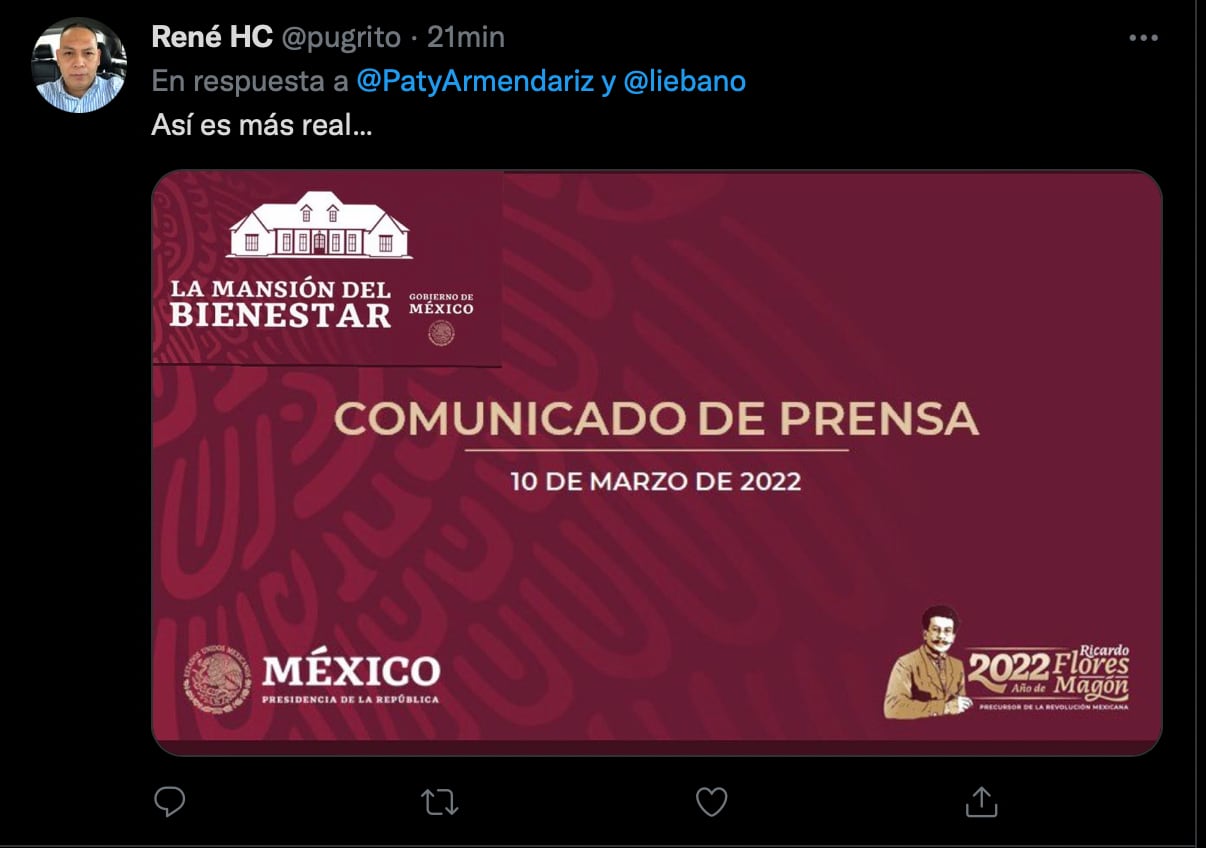Viewport: 1206px width, 848px height.
Task: Like the tweet with the heart icon
Action: click(x=711, y=801)
